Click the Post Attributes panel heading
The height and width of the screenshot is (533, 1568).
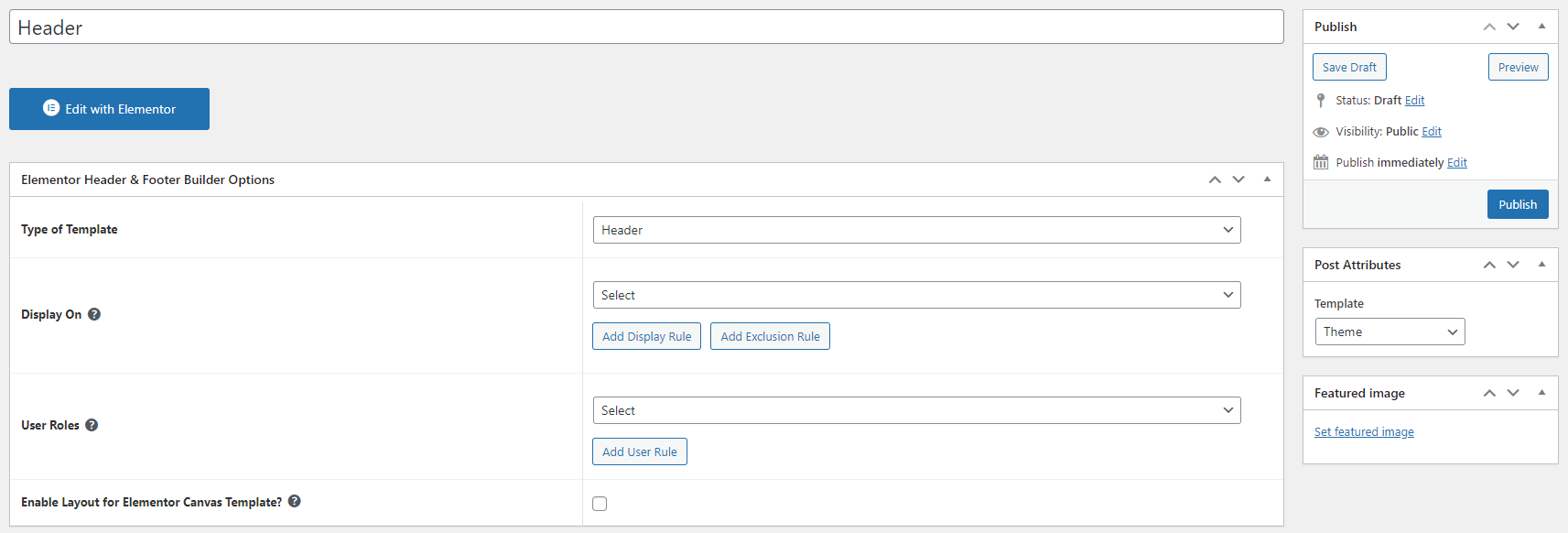(x=1357, y=265)
